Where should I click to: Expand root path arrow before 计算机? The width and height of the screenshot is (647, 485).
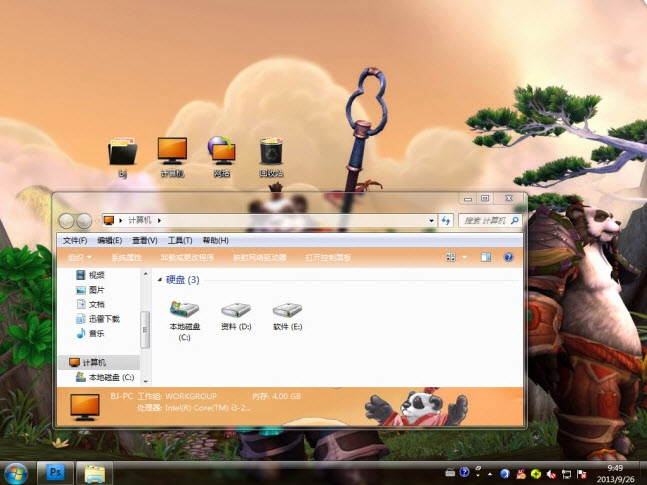120,220
